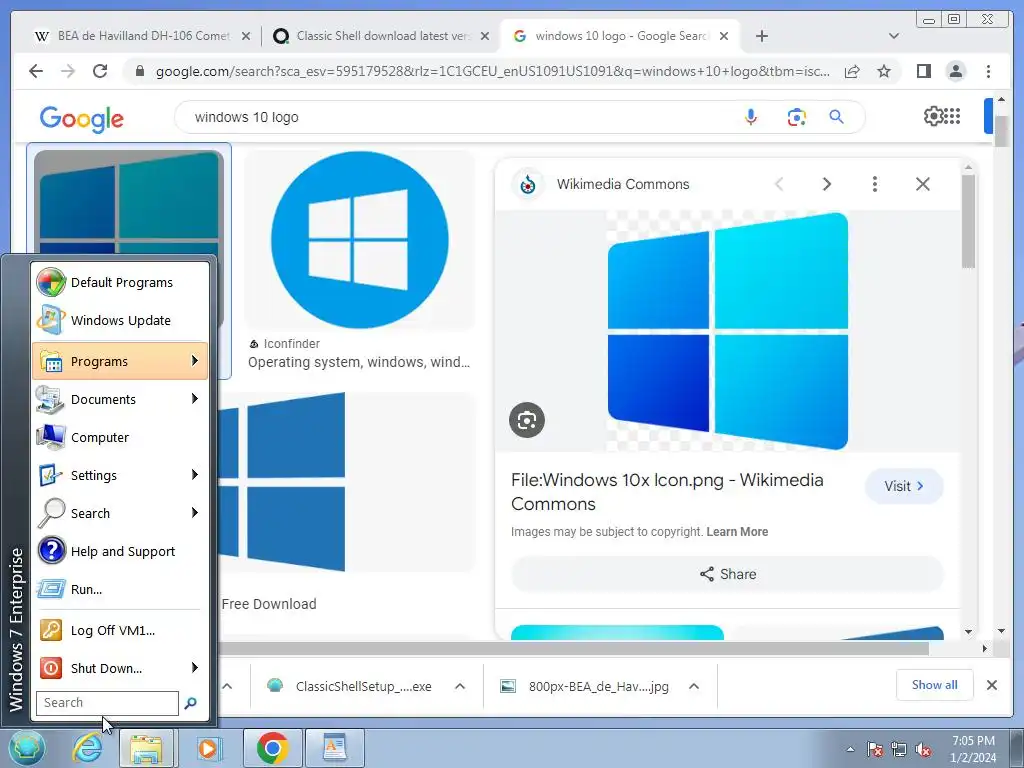Switch to Classic Shell download tab
Viewport: 1024px width, 768px height.
pyautogui.click(x=381, y=36)
